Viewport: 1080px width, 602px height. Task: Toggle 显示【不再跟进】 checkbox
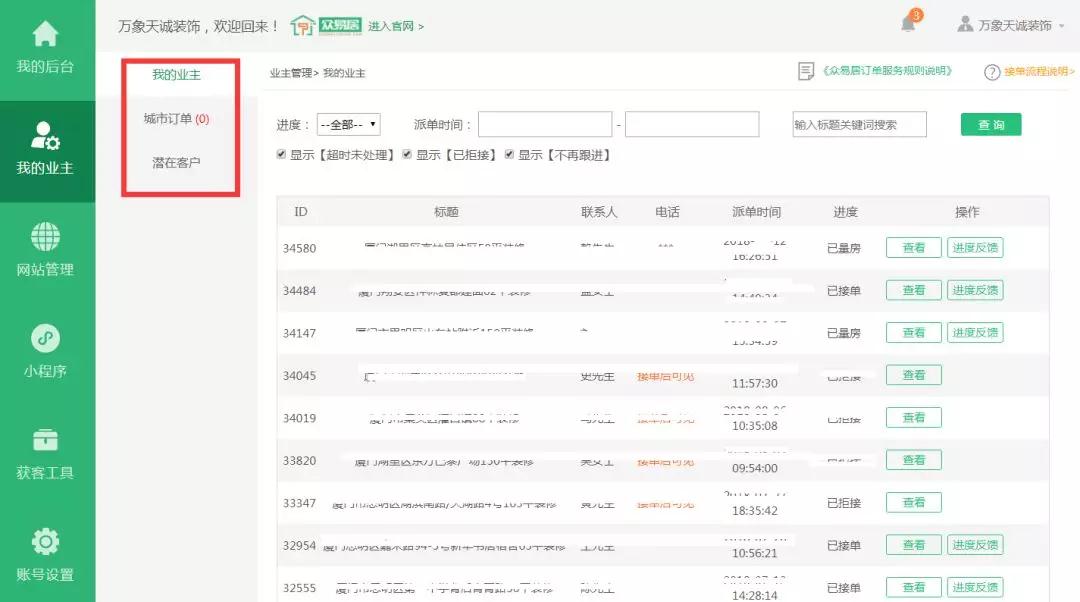click(x=509, y=155)
